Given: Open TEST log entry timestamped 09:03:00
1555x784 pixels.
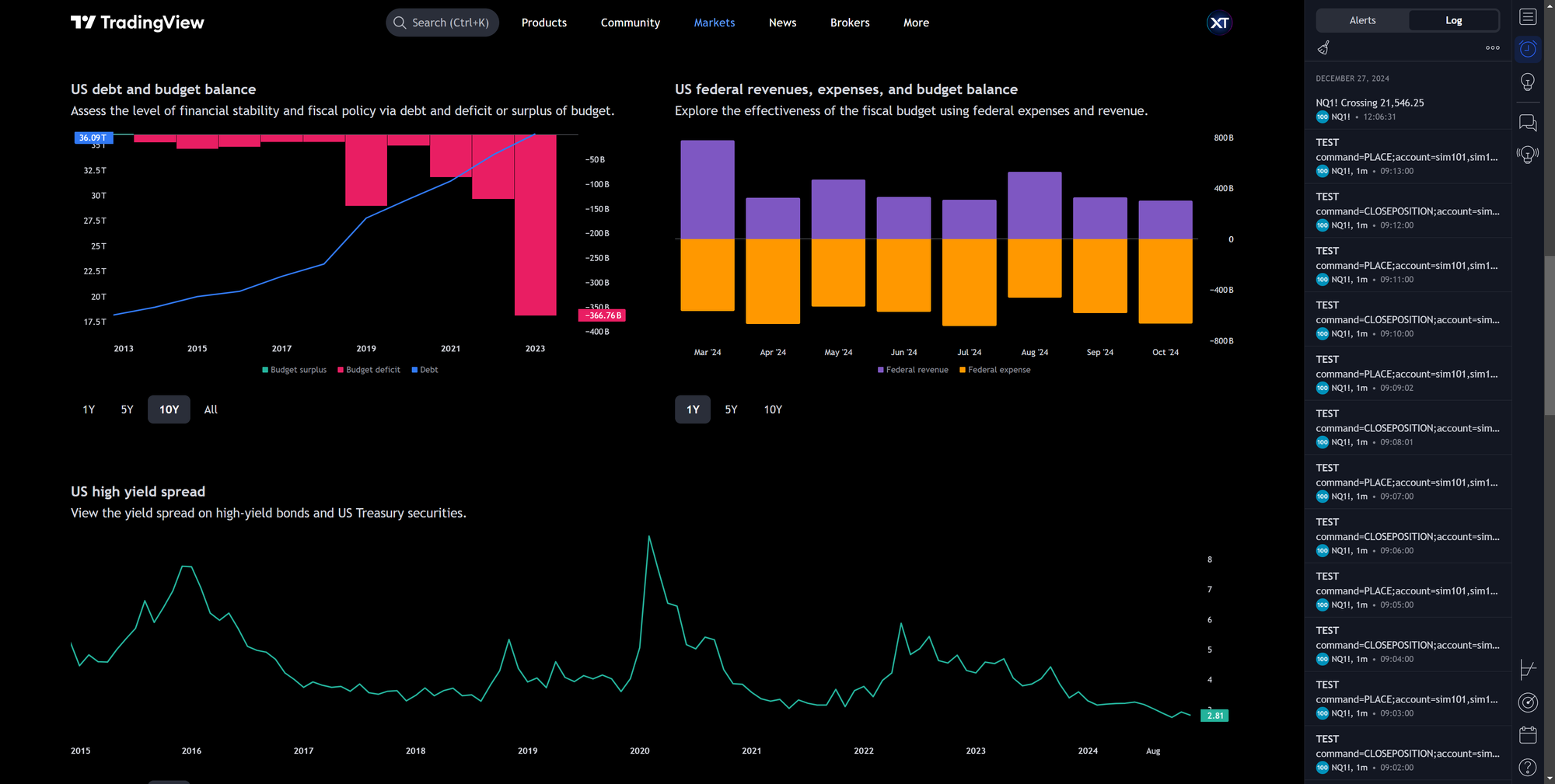Looking at the screenshot, I should click(1408, 699).
